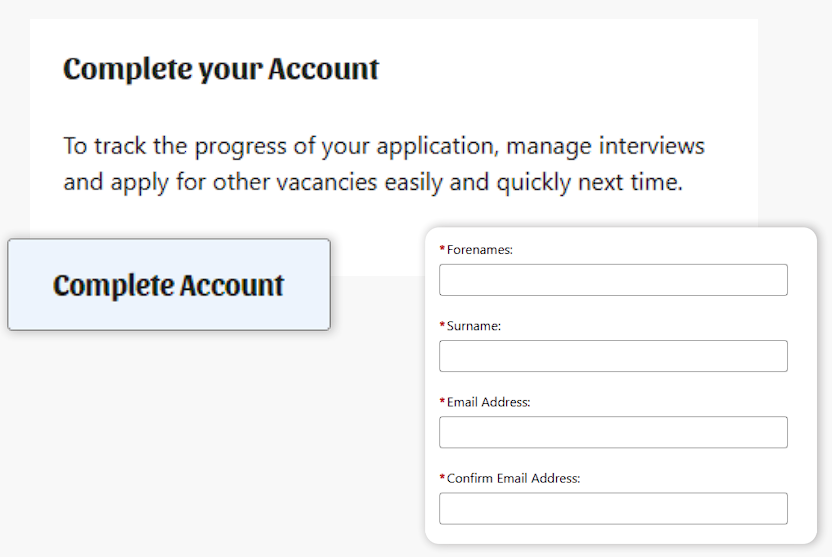
Task: Click the required asterisk before Confirm Email Address
Action: [x=442, y=477]
